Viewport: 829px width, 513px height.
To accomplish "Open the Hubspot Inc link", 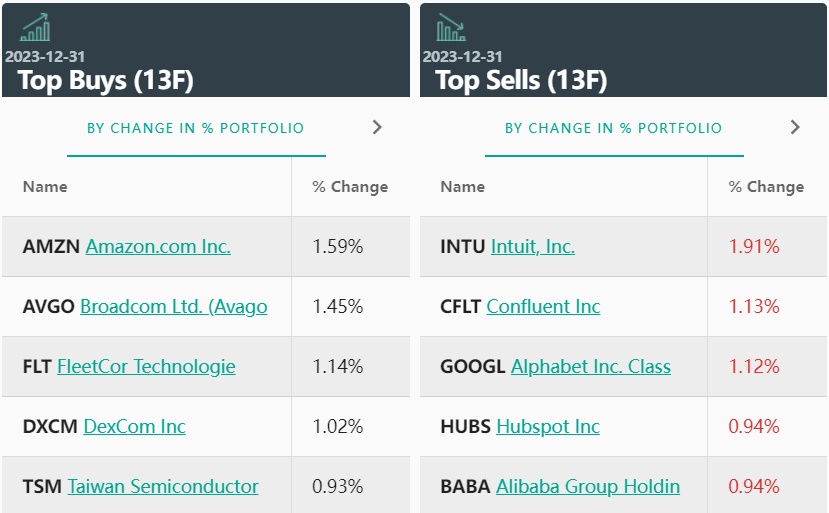I will 548,426.
